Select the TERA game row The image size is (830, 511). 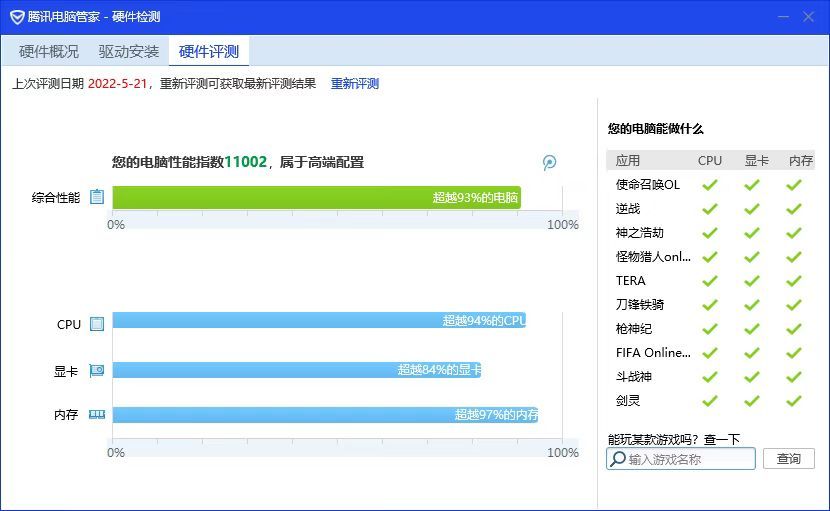click(710, 281)
